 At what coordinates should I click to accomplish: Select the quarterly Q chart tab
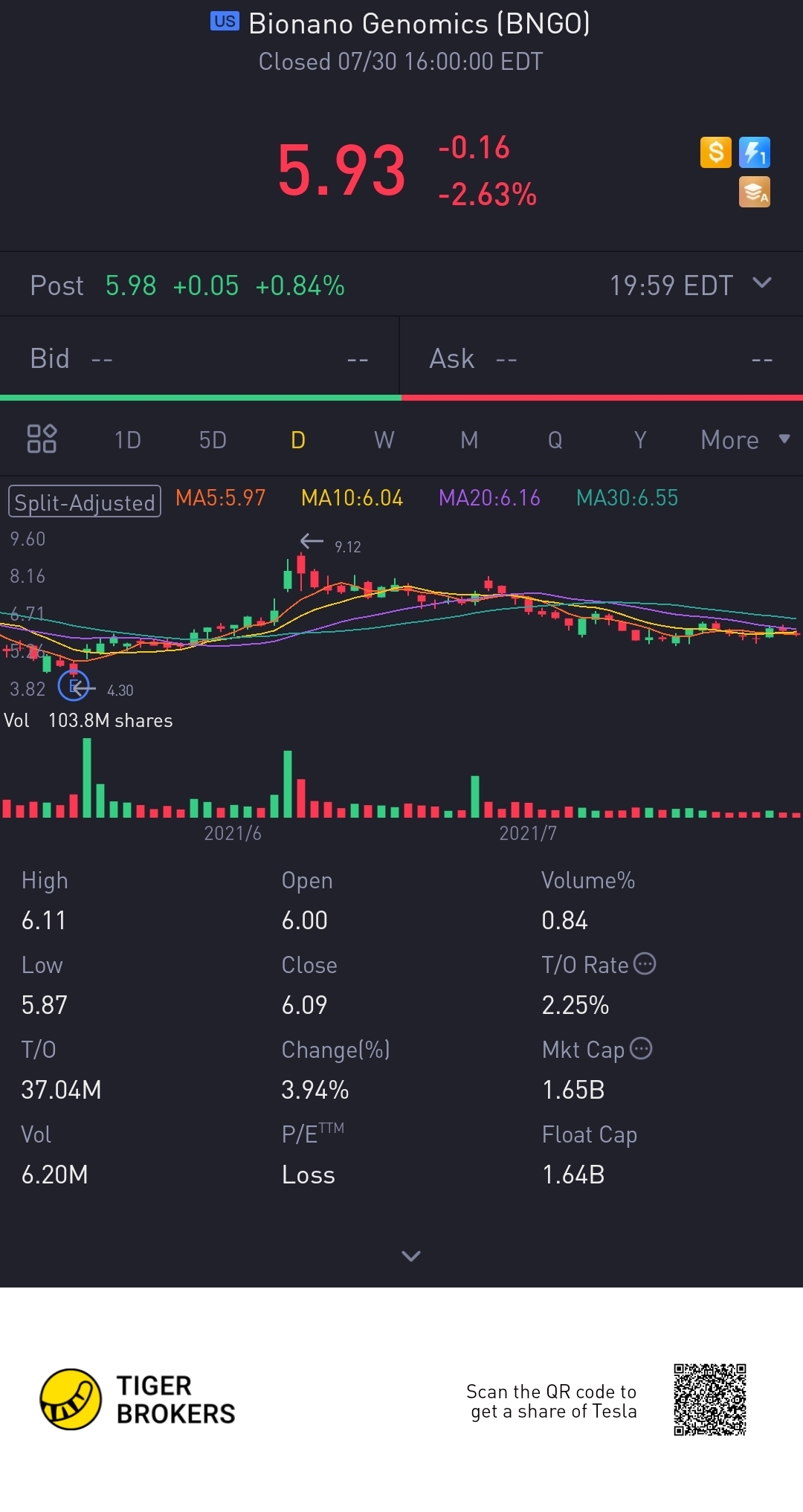click(x=555, y=439)
